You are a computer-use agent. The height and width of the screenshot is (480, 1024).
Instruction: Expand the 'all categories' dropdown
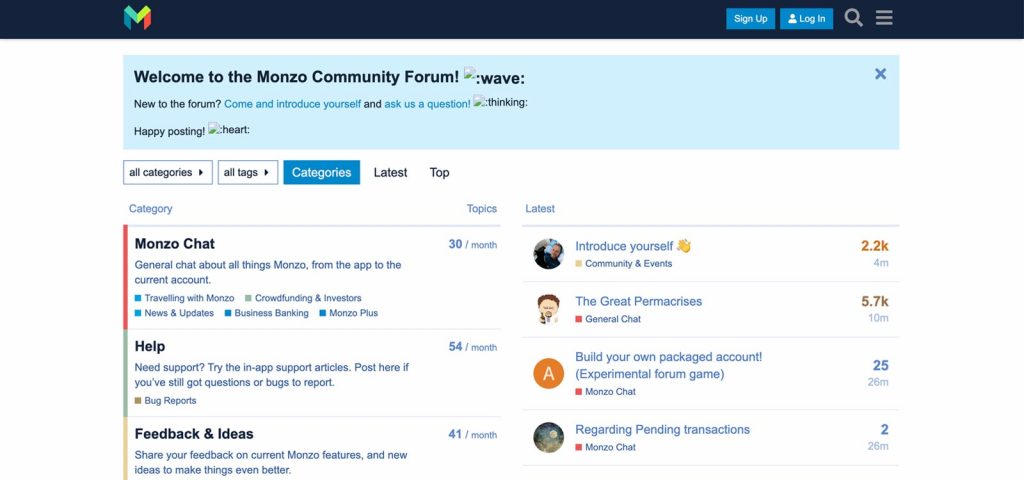click(x=167, y=173)
